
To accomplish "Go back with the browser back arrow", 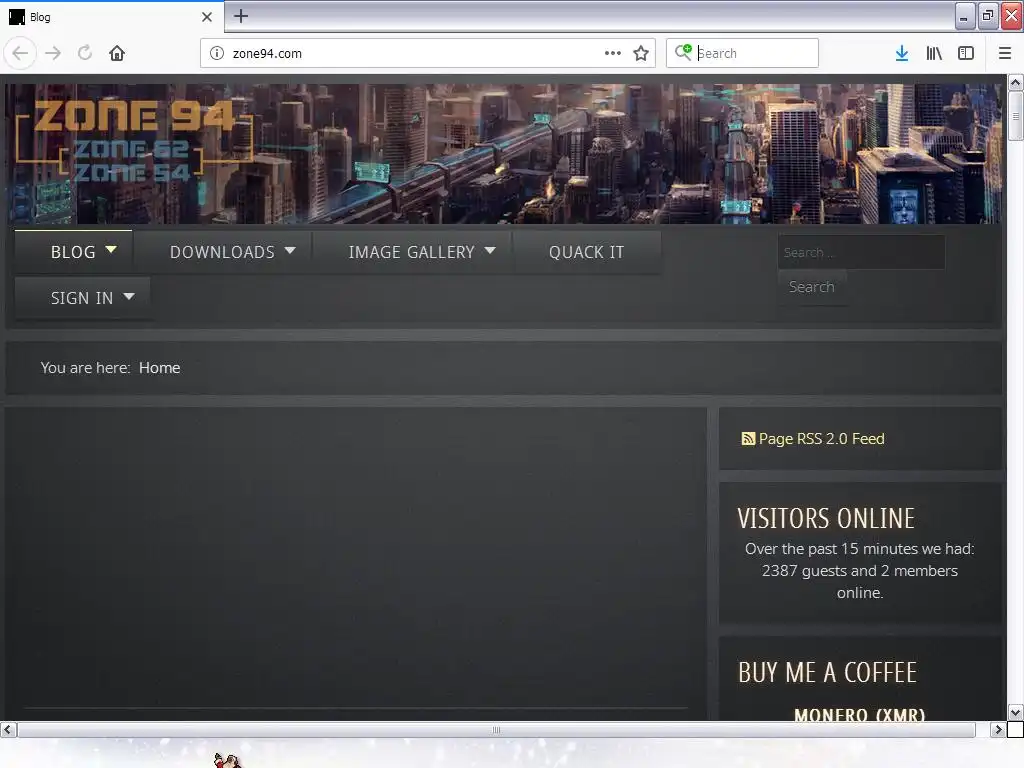I will (x=20, y=53).
